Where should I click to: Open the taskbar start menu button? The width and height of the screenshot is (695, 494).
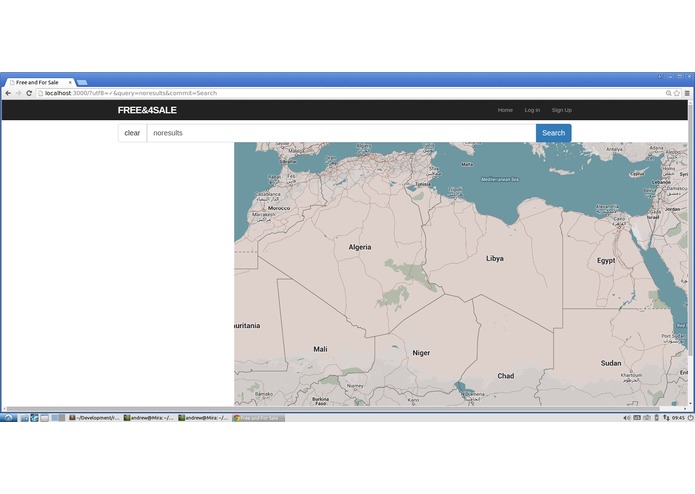point(8,418)
